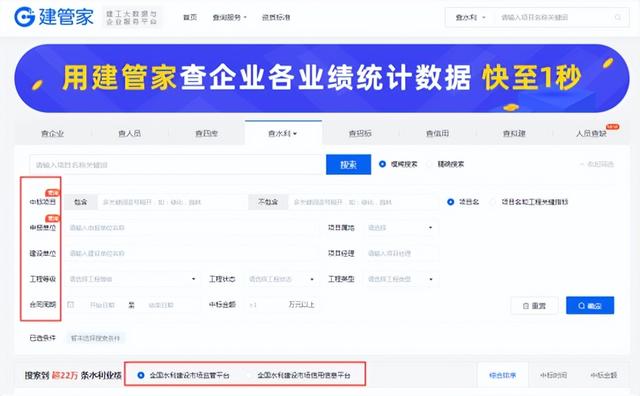Screen dimensions: 640x396
Task: Click the 结束日期 end date field
Action: point(161,305)
